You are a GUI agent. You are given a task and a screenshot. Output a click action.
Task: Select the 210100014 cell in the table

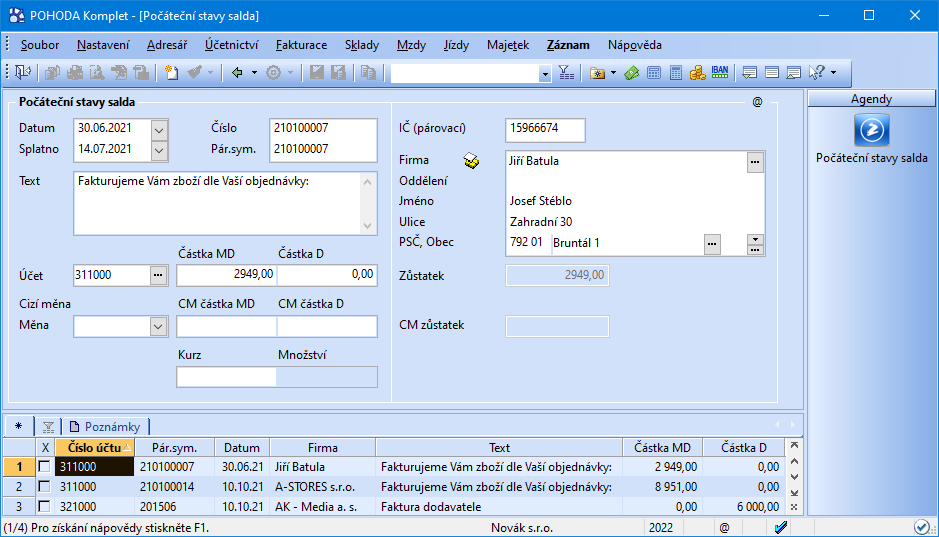click(174, 487)
